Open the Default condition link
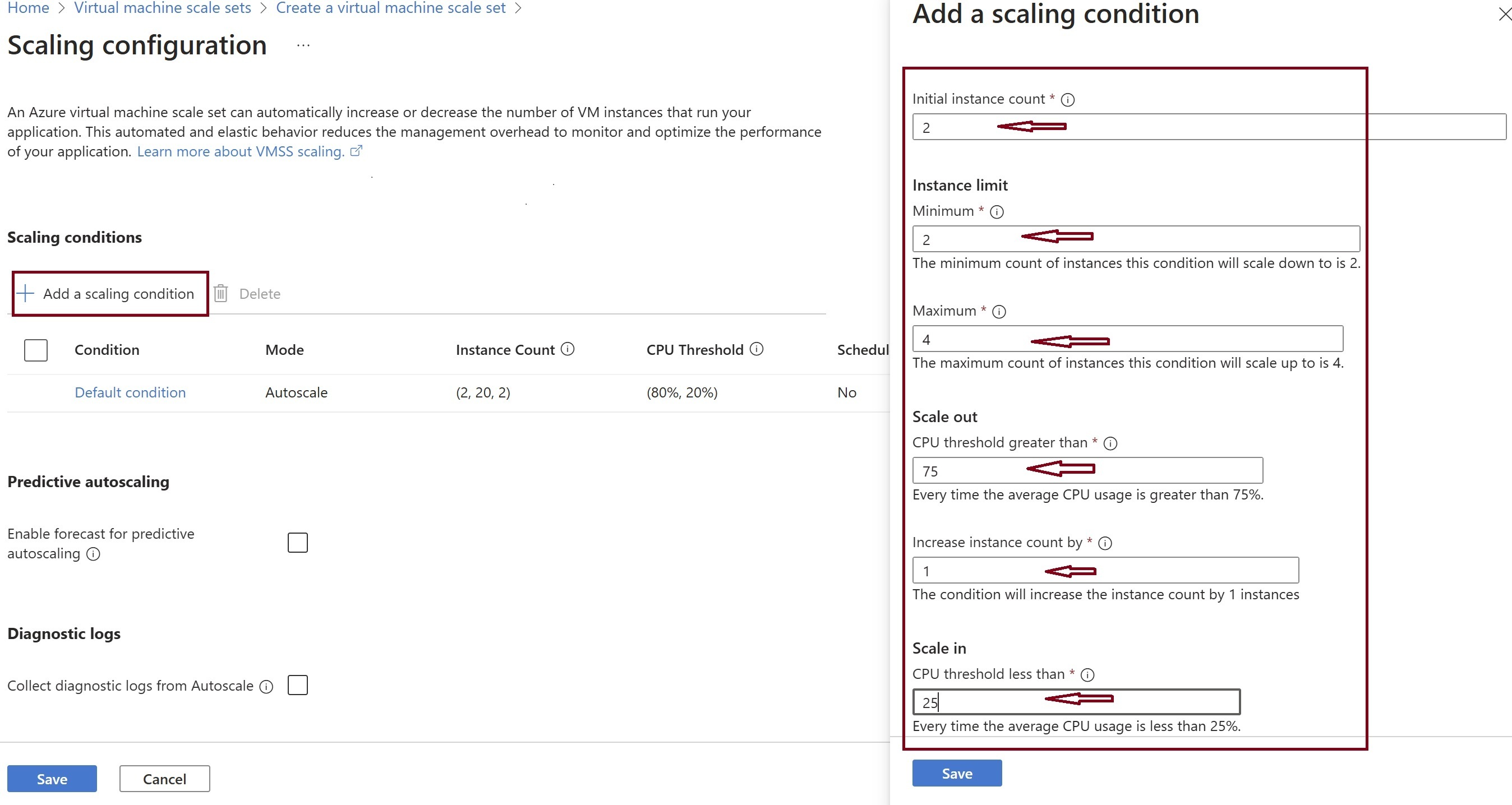Viewport: 1512px width, 805px height. click(x=130, y=392)
